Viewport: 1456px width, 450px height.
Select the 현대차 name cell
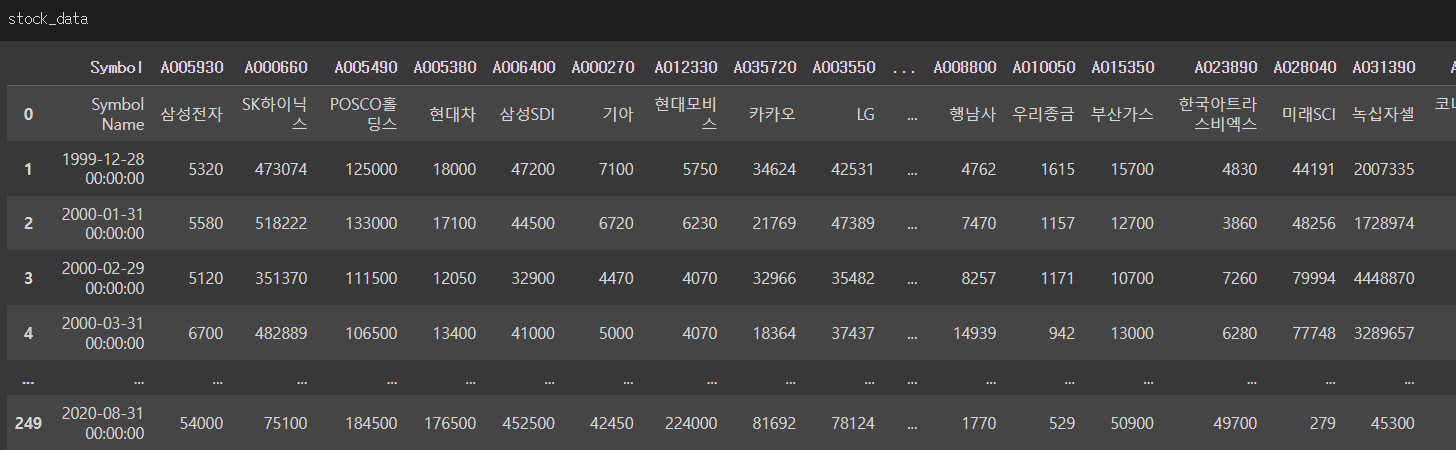point(455,114)
